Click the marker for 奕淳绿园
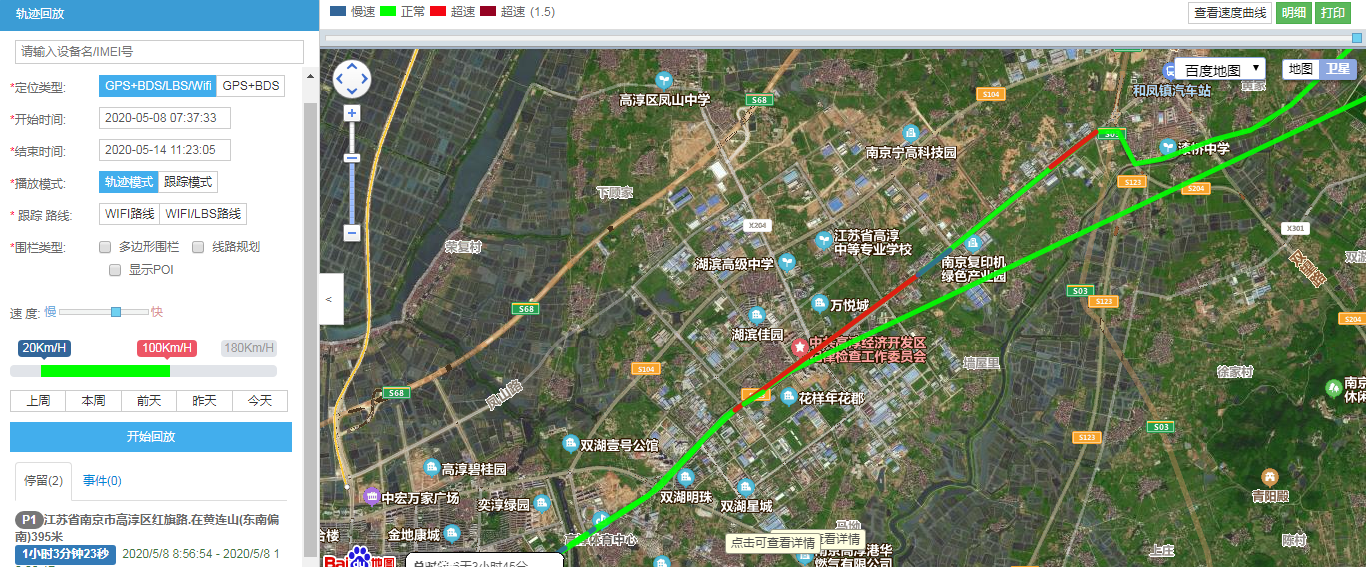This screenshot has width=1366, height=567. (x=541, y=504)
